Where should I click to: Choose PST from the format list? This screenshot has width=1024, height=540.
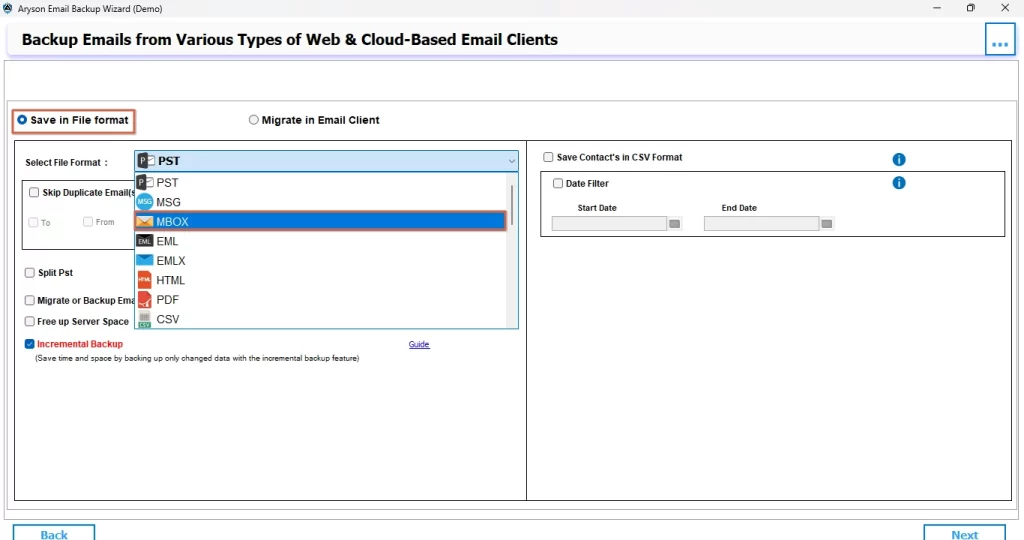[321, 183]
